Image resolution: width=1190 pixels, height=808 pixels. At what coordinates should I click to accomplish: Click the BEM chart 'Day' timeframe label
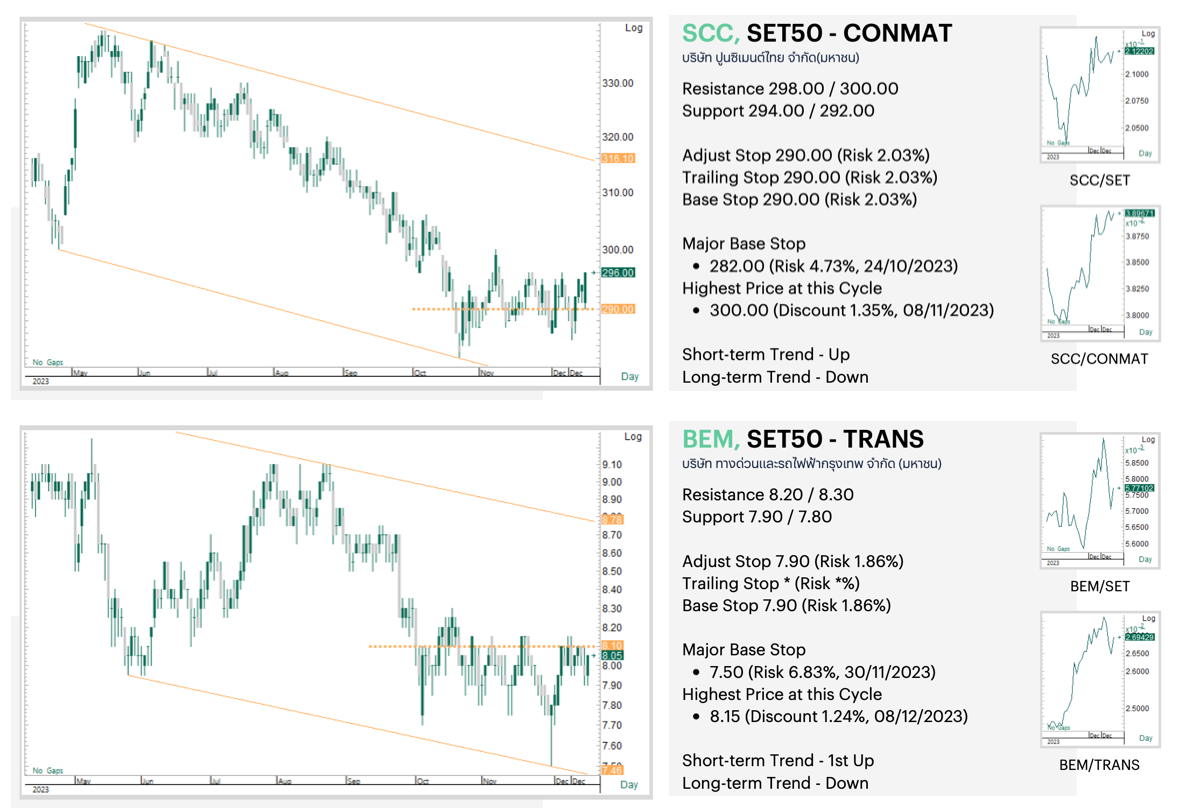click(629, 784)
